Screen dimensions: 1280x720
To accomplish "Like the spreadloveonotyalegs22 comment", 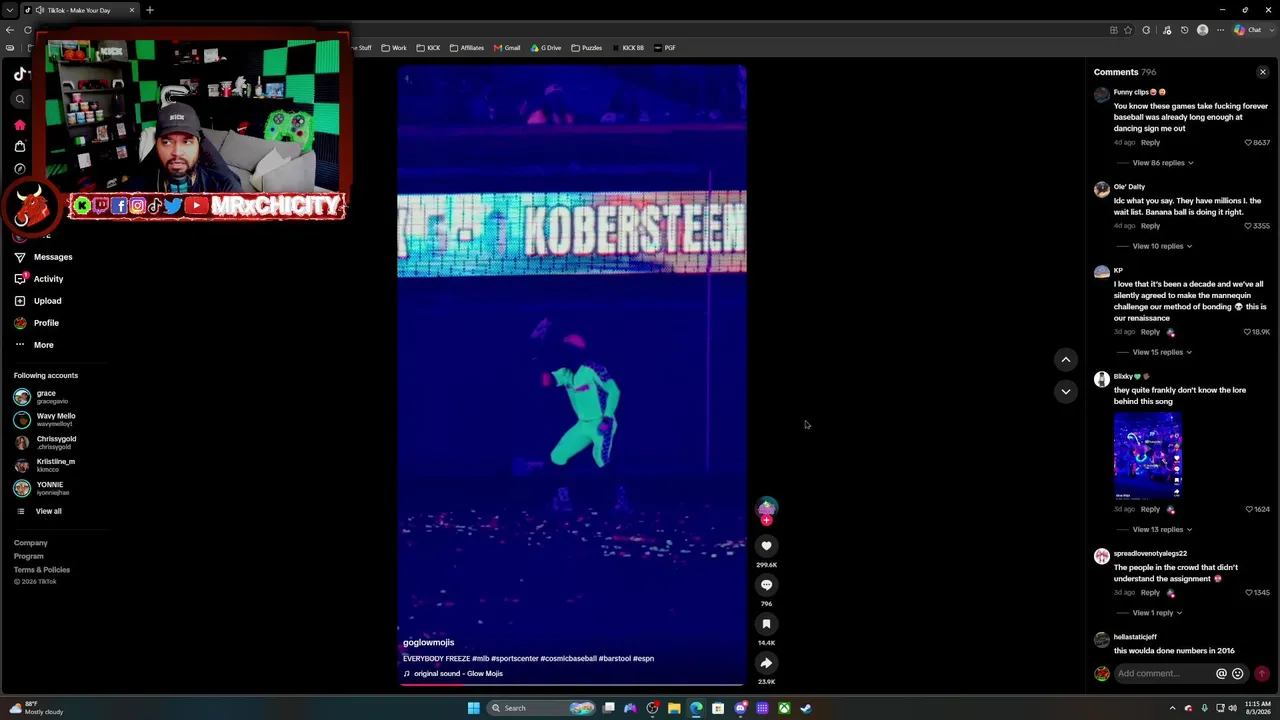I will click(x=1249, y=593).
